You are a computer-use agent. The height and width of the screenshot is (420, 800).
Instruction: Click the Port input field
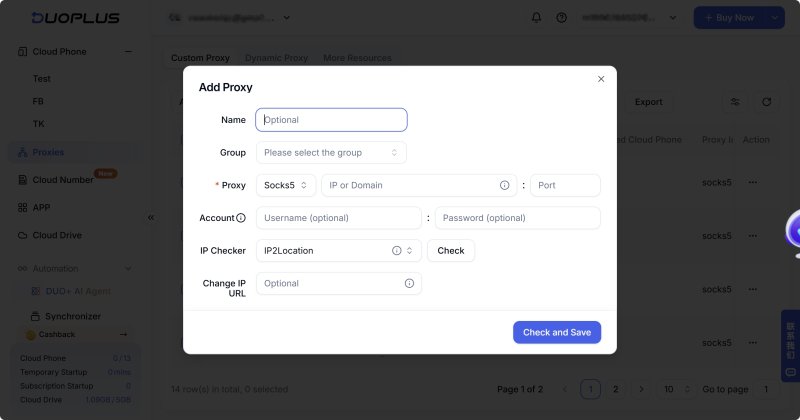coord(565,185)
